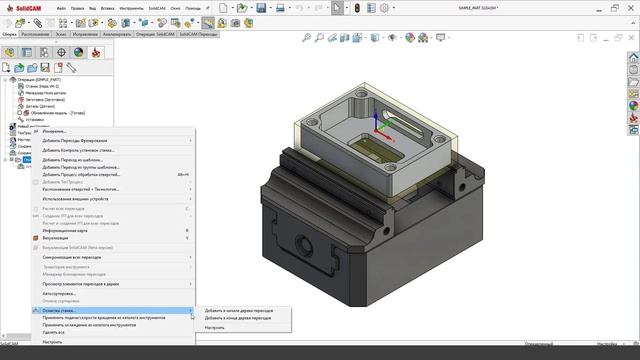Image resolution: width=640 pixels, height=360 pixels.
Task: Click the traffic-light Rebuild icon
Action: click(357, 8)
